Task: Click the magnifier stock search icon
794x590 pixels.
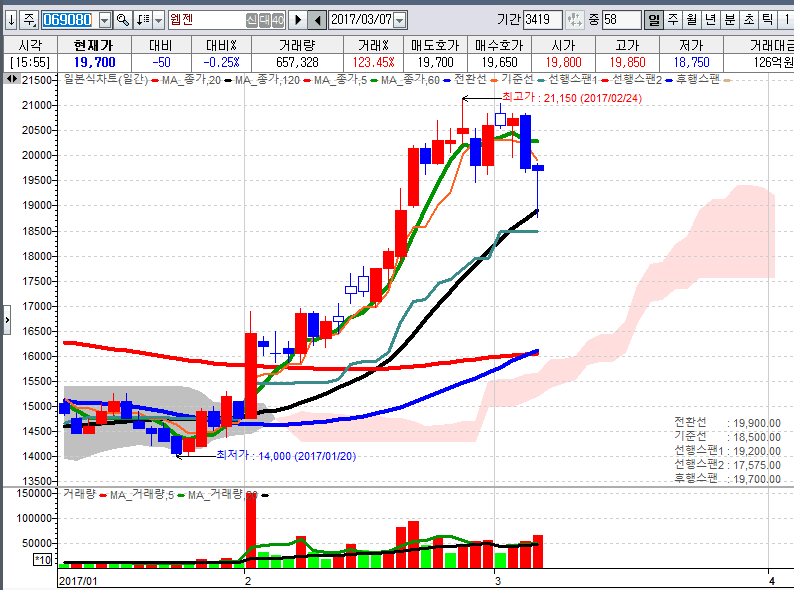Action: pos(122,19)
